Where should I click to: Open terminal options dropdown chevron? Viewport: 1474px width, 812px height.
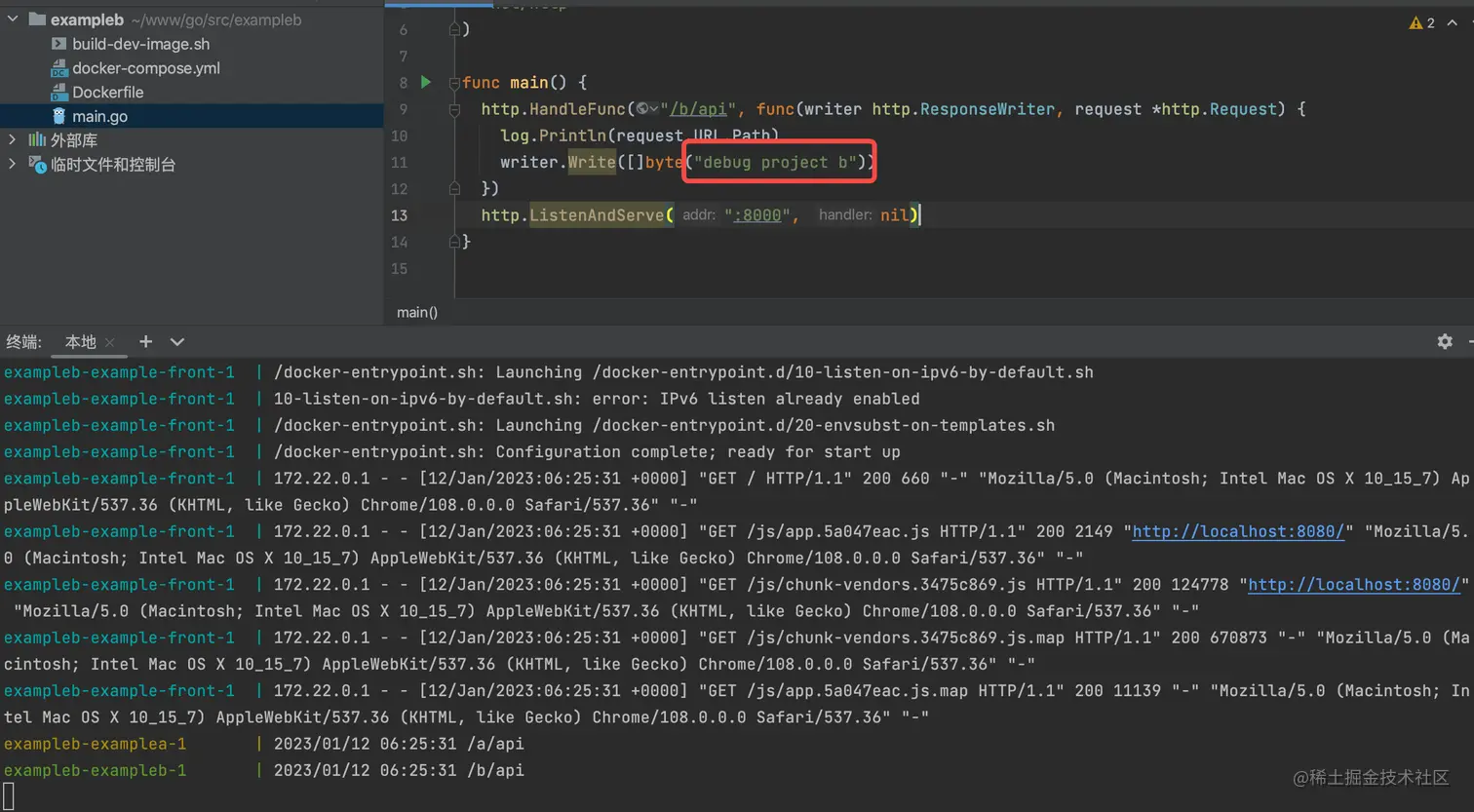point(176,342)
